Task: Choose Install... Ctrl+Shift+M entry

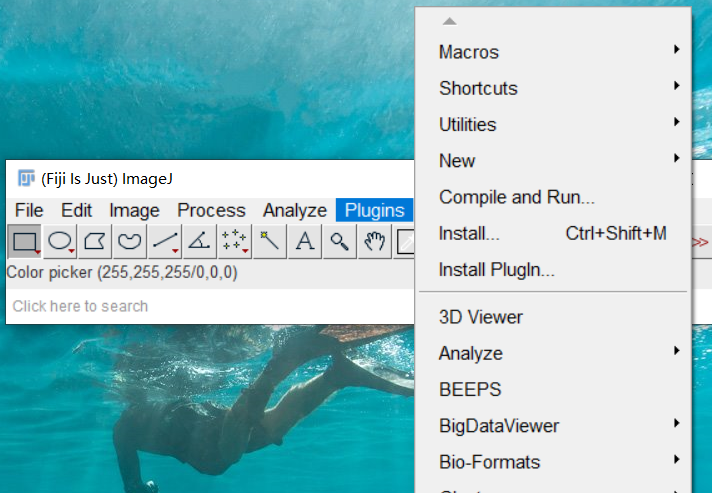Action: (x=553, y=233)
